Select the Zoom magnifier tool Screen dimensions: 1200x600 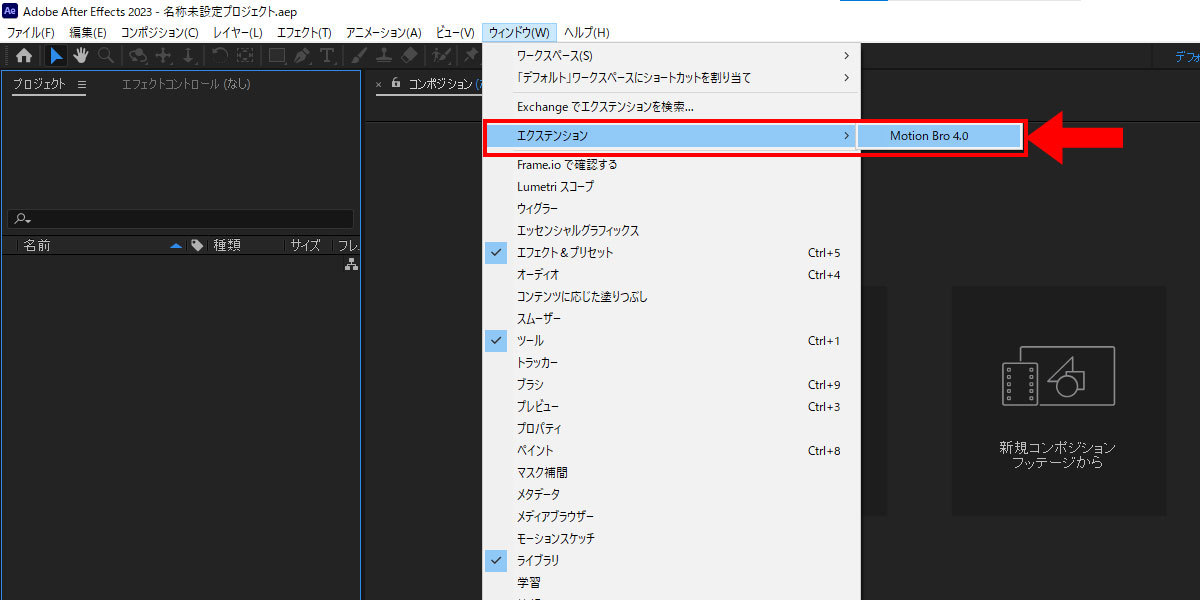105,56
